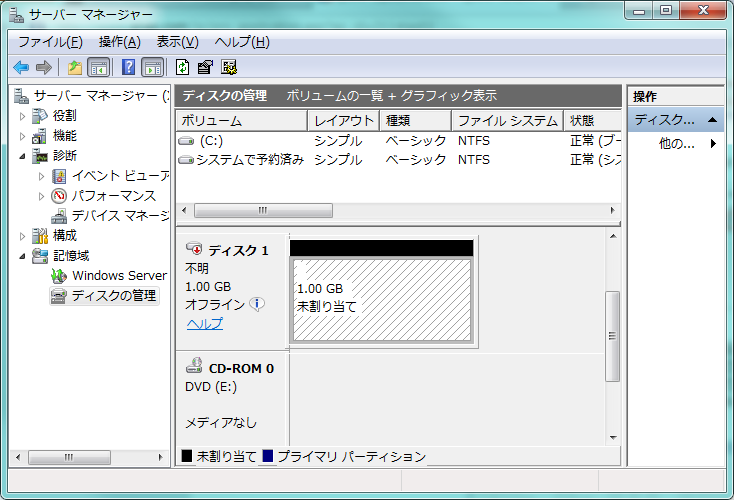The height and width of the screenshot is (500, 734).
Task: Click the disk view scroll down arrow
Action: pos(613,438)
